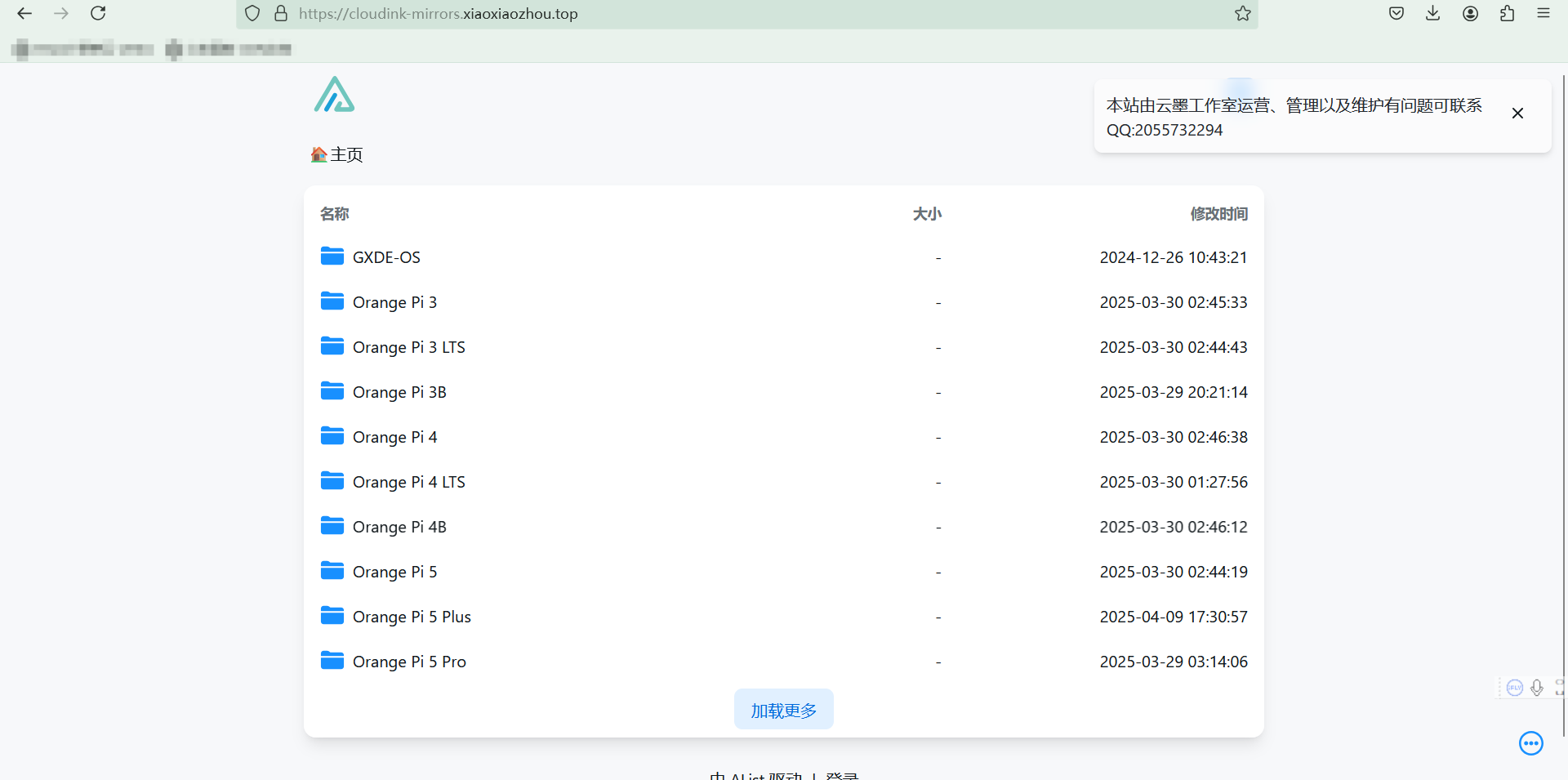
Task: Click the Orange Pi 5 folder icon
Action: [332, 570]
